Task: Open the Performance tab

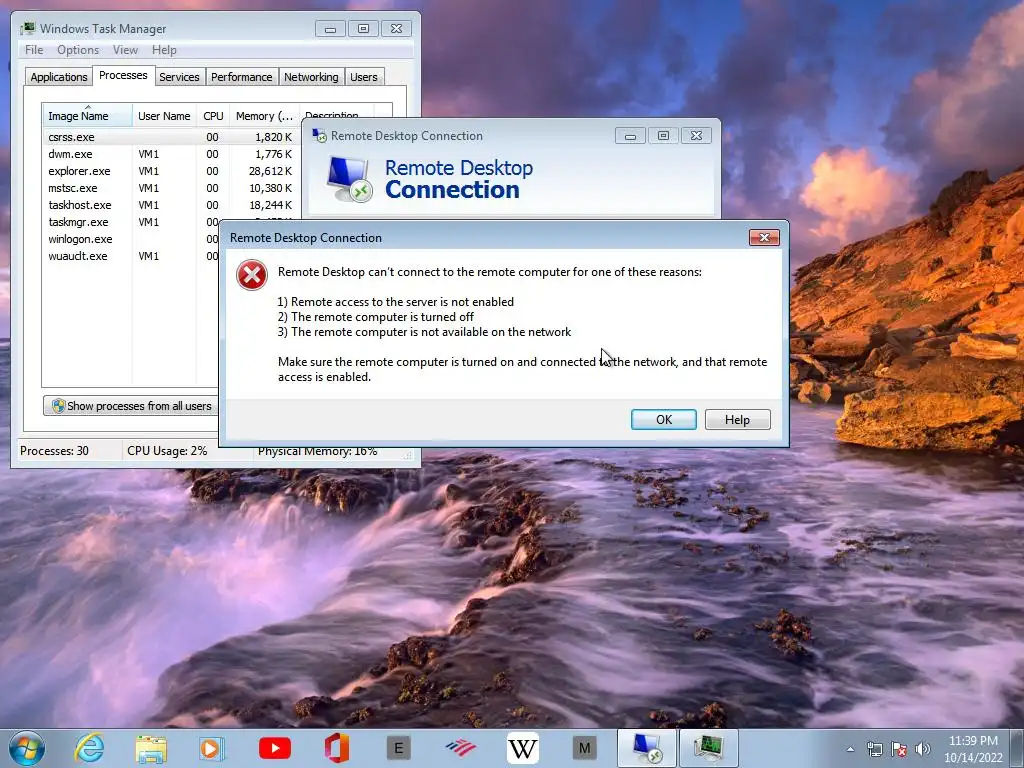Action: pyautogui.click(x=242, y=77)
